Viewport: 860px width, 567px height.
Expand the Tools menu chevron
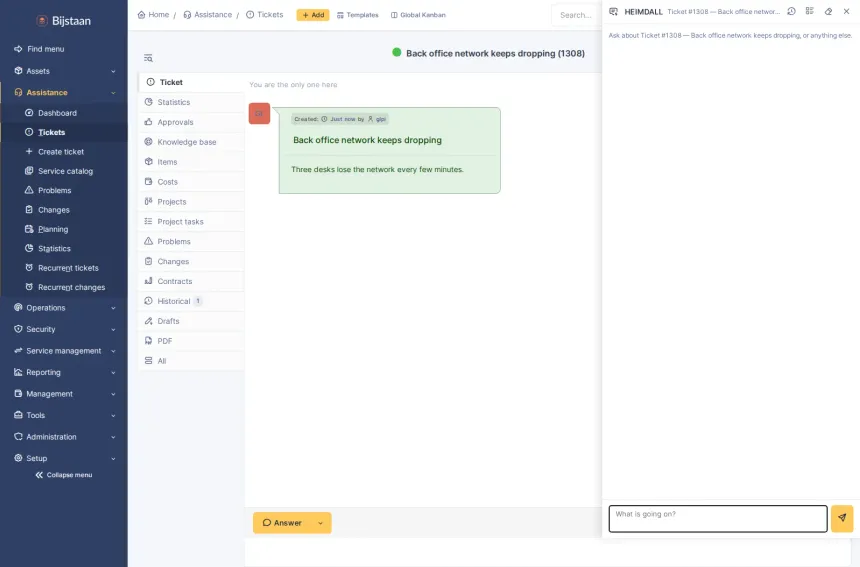[113, 416]
